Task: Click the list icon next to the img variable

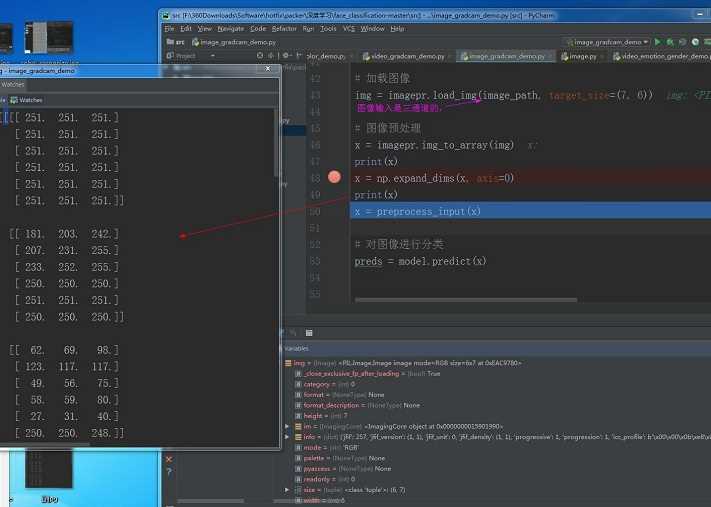Action: (288, 363)
